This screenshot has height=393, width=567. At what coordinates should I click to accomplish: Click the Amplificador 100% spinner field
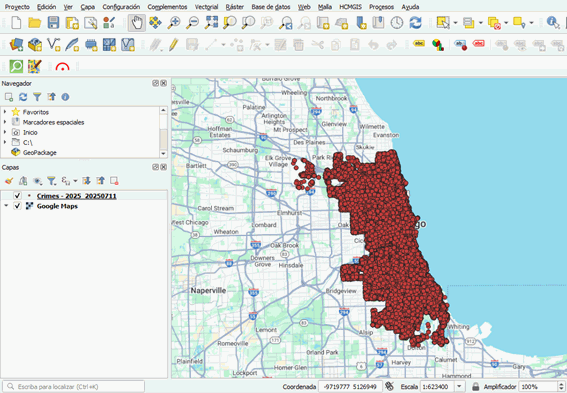click(x=542, y=386)
